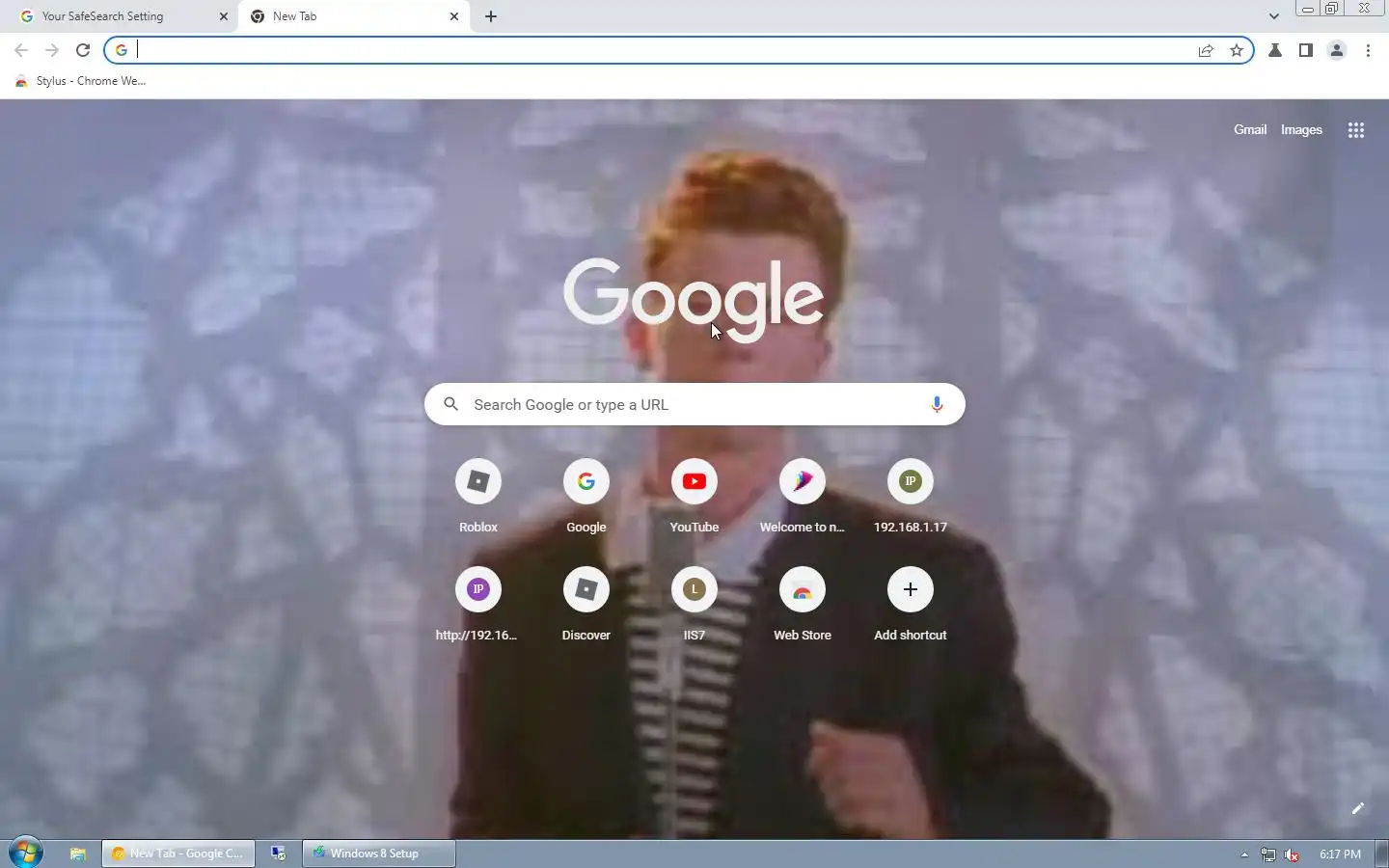Reload the current page
Screen dimensions: 1389x868
pos(83,50)
